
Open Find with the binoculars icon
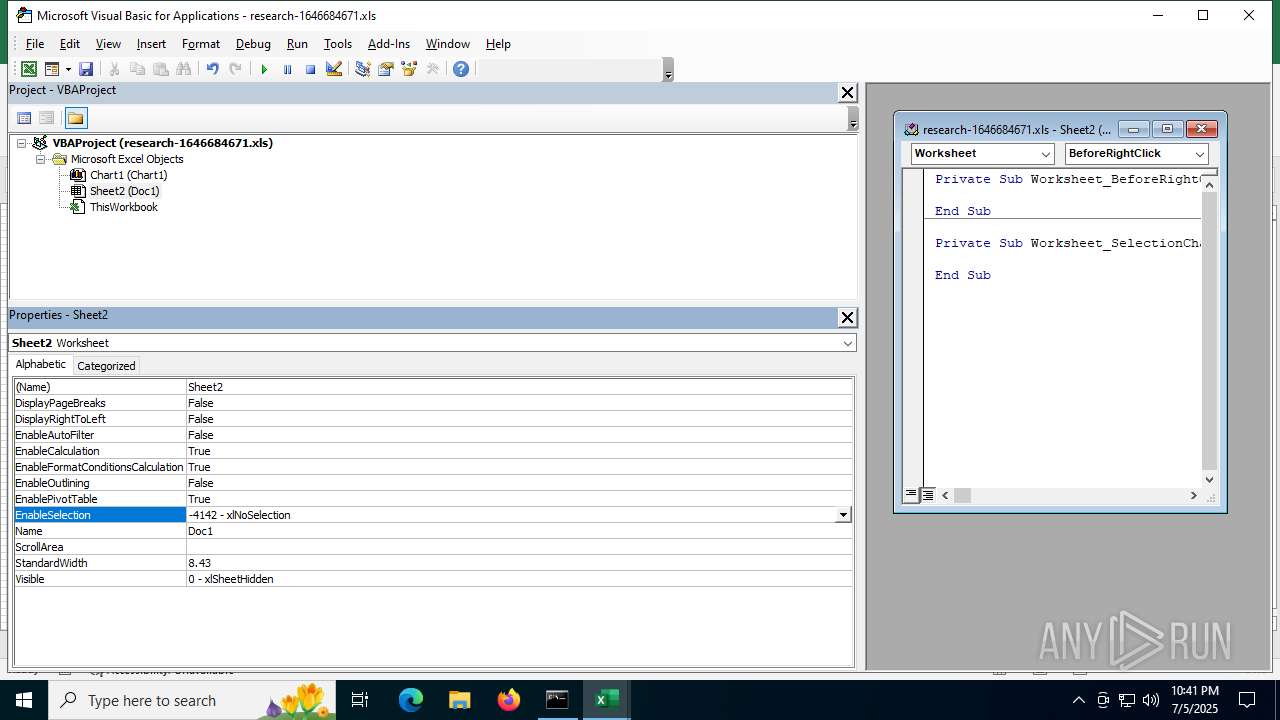[183, 69]
